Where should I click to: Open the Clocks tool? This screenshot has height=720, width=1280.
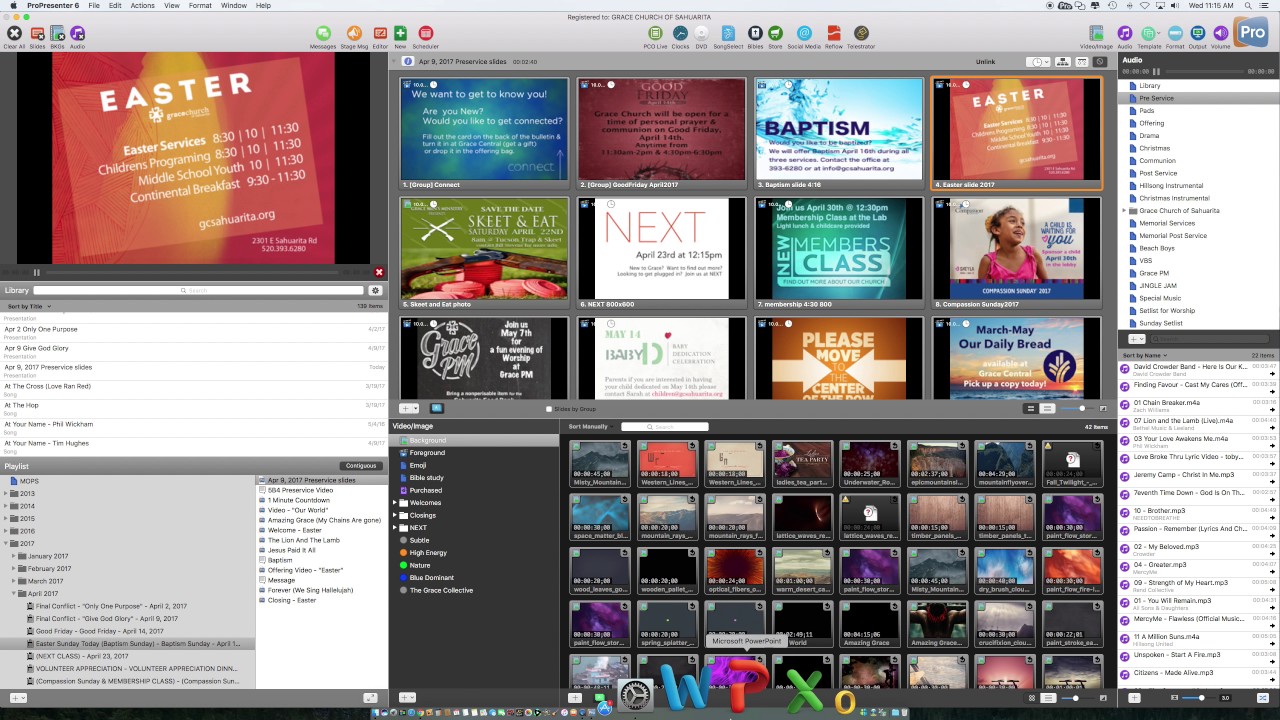point(680,34)
